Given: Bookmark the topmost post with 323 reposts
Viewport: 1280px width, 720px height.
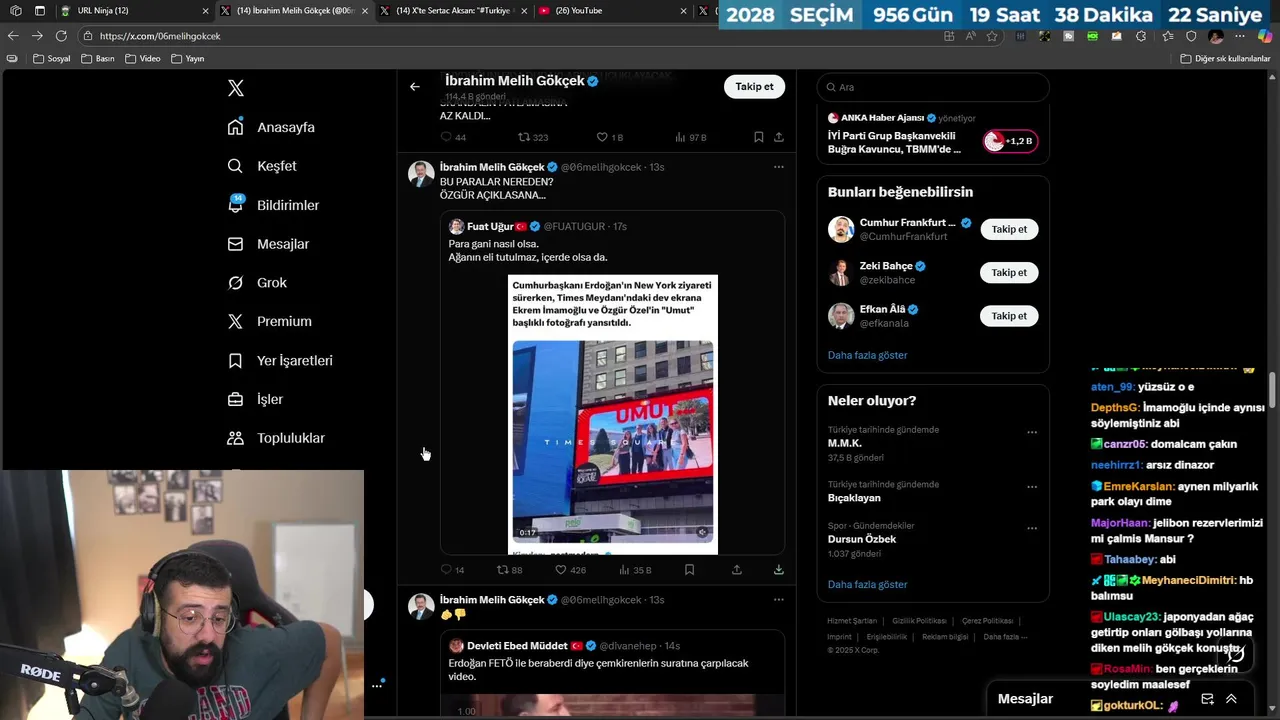Looking at the screenshot, I should (x=758, y=137).
